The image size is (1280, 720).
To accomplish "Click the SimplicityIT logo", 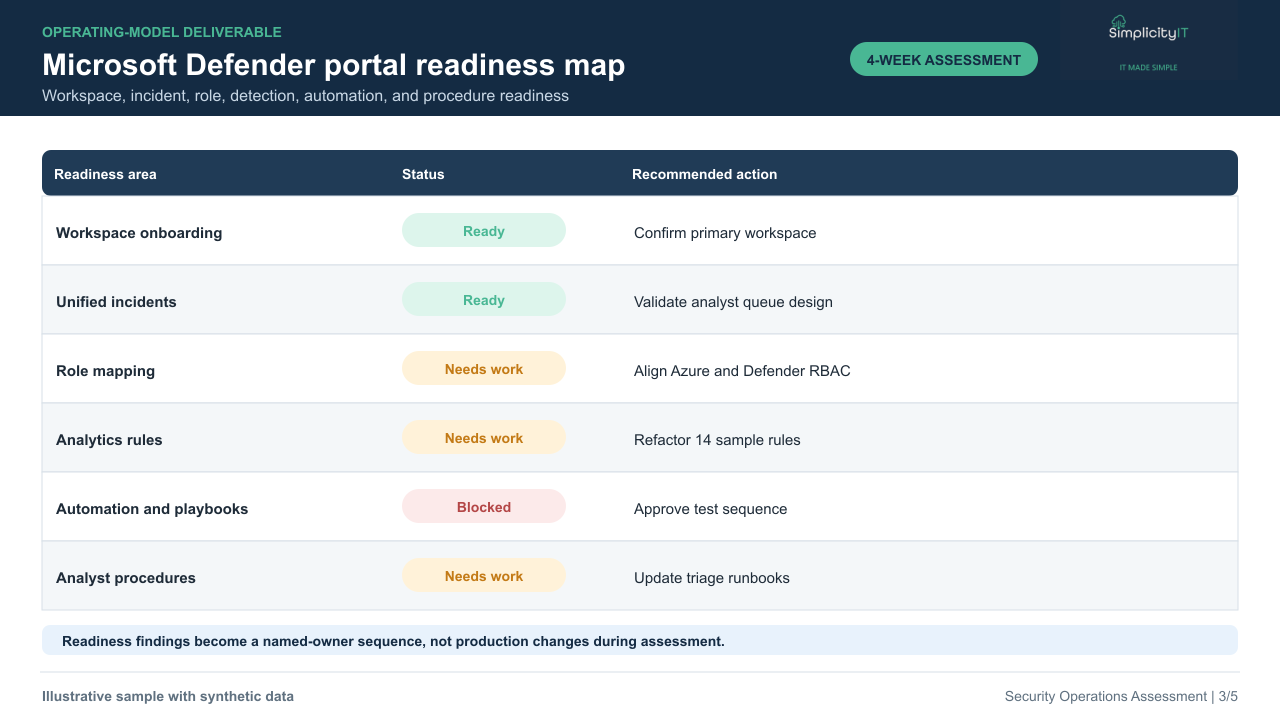I will [1148, 28].
